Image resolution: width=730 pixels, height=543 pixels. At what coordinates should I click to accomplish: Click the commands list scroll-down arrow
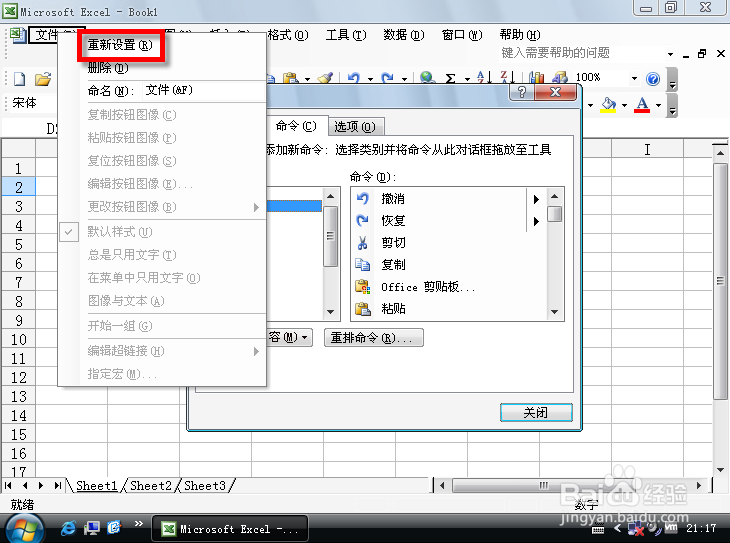coord(554,312)
